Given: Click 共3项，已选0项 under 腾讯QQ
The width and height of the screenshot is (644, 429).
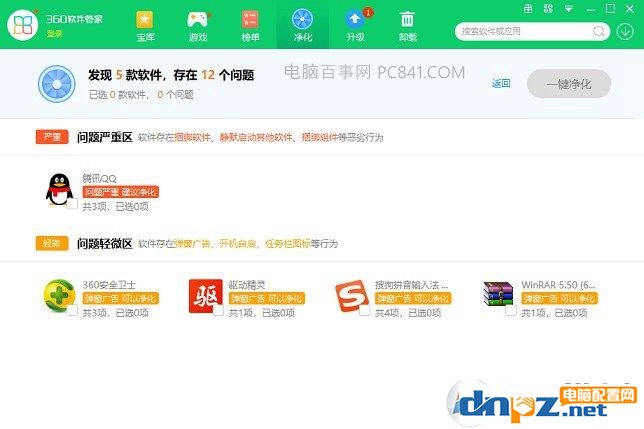Looking at the screenshot, I should tap(115, 206).
